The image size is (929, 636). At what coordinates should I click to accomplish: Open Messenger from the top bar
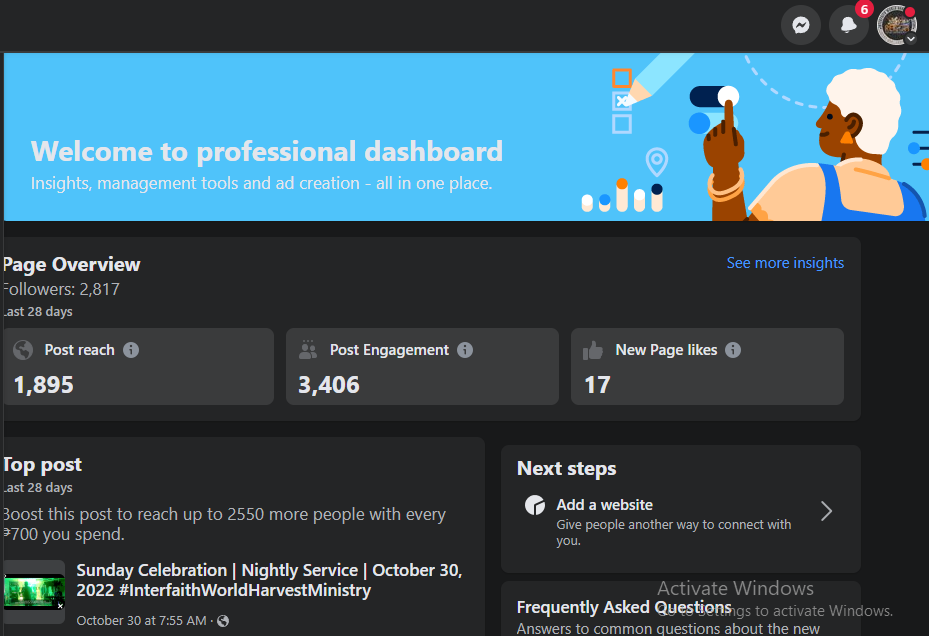tap(800, 25)
